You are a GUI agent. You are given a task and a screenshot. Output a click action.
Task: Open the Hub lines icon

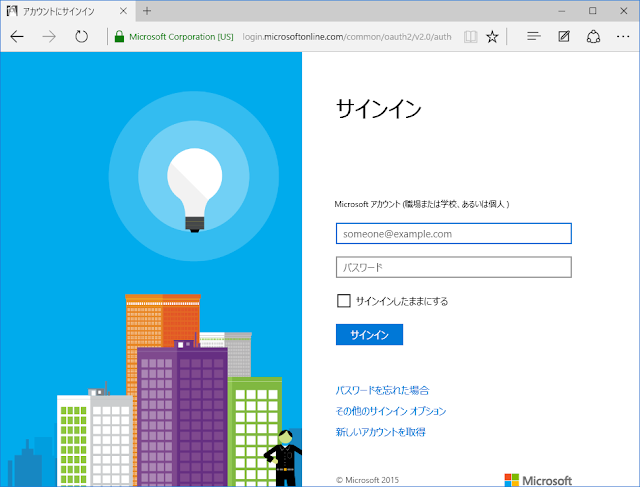click(533, 37)
